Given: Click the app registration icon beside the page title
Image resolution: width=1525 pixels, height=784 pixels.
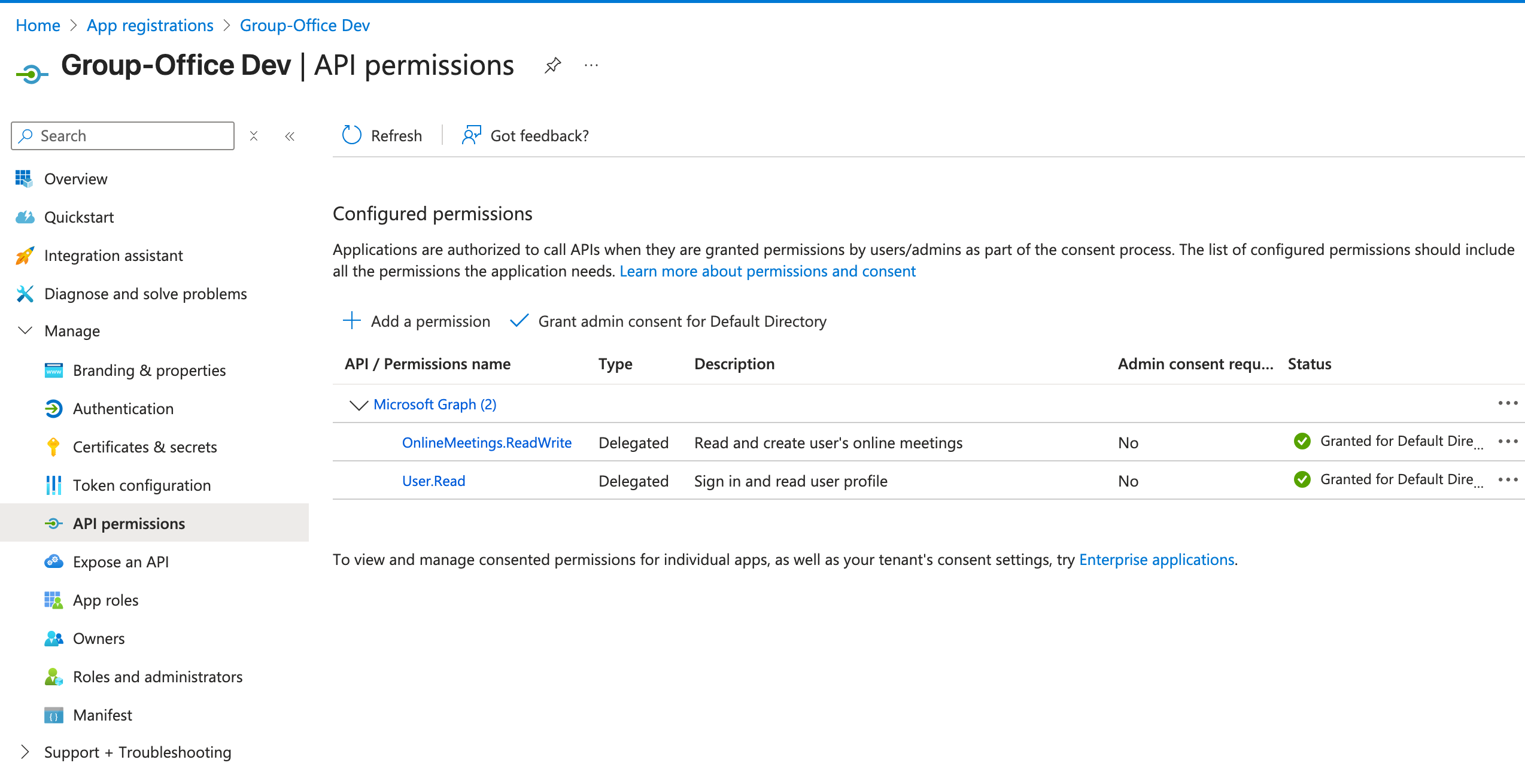Looking at the screenshot, I should tap(32, 74).
